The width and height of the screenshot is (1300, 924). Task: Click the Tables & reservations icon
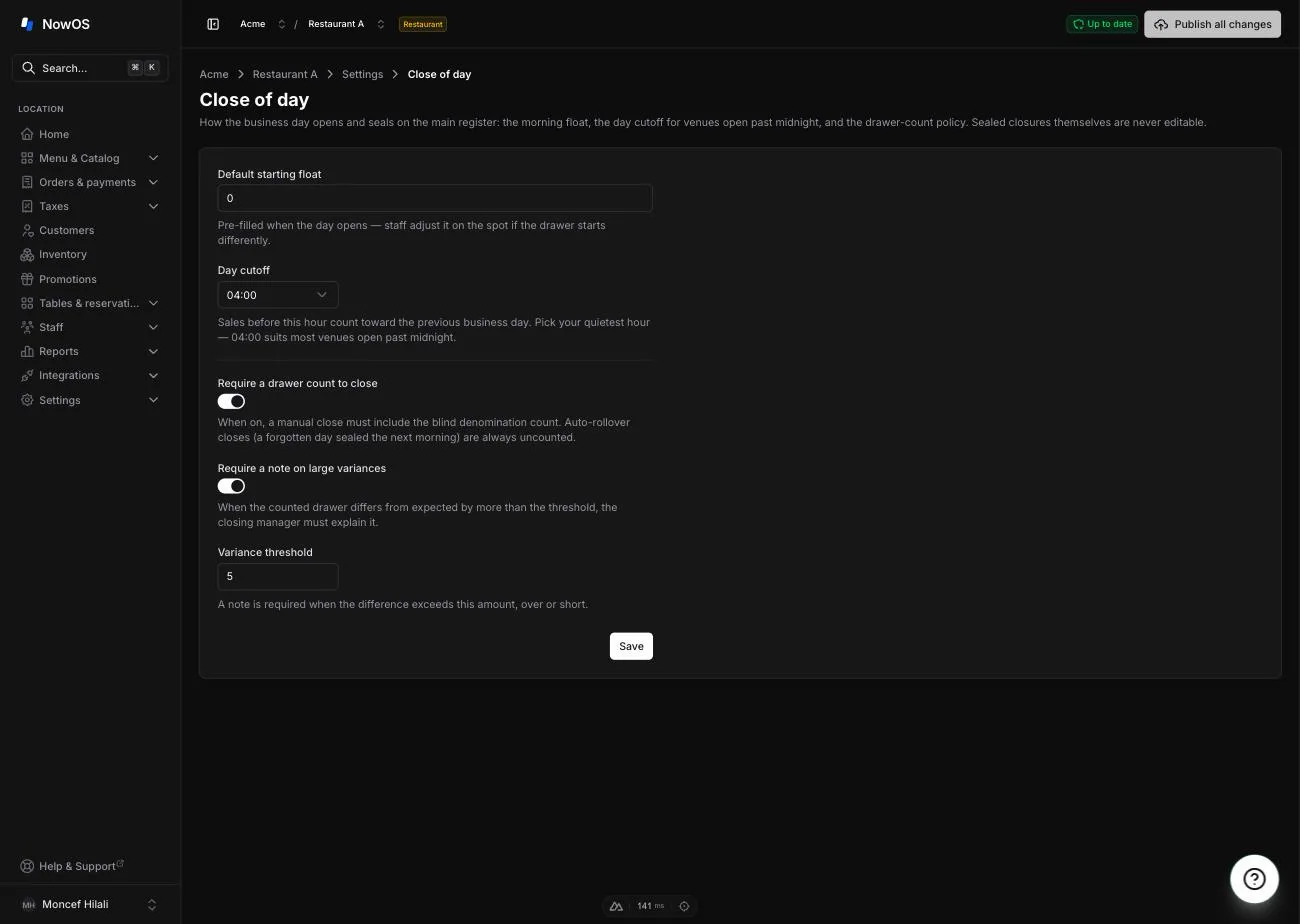(27, 303)
